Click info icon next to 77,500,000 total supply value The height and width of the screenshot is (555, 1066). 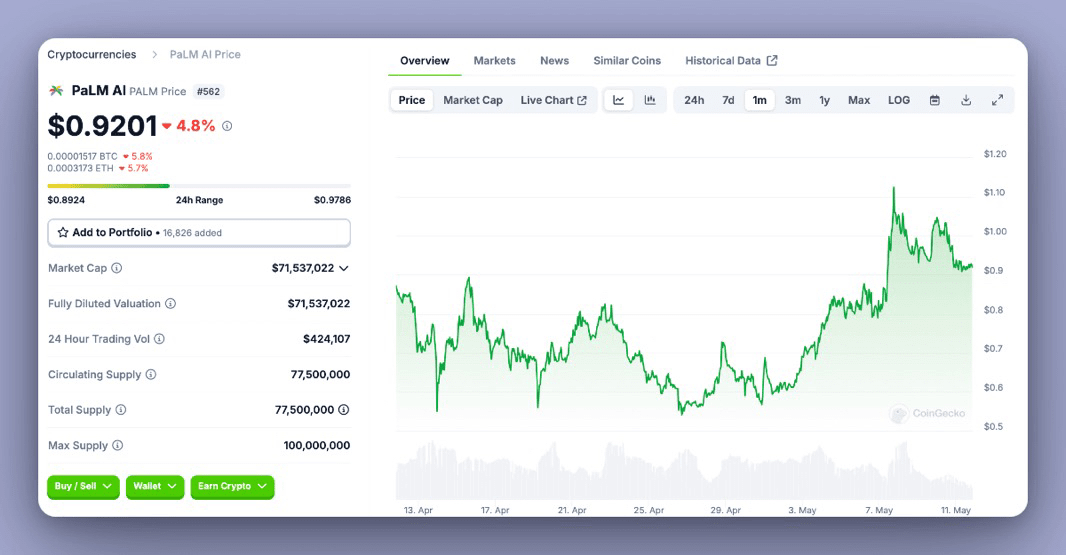344,409
